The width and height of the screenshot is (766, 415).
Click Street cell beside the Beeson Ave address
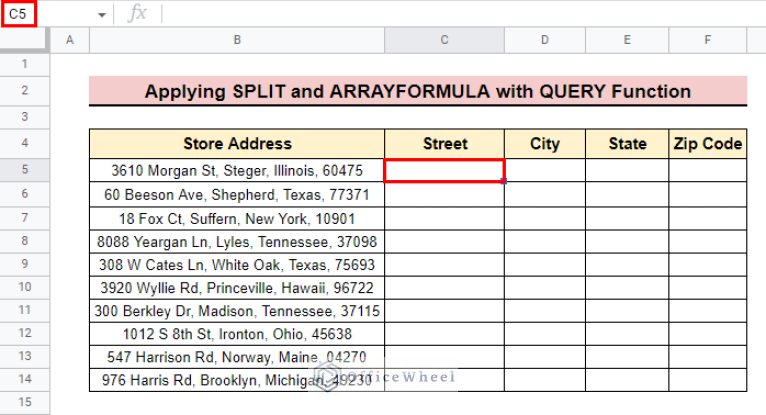444,194
